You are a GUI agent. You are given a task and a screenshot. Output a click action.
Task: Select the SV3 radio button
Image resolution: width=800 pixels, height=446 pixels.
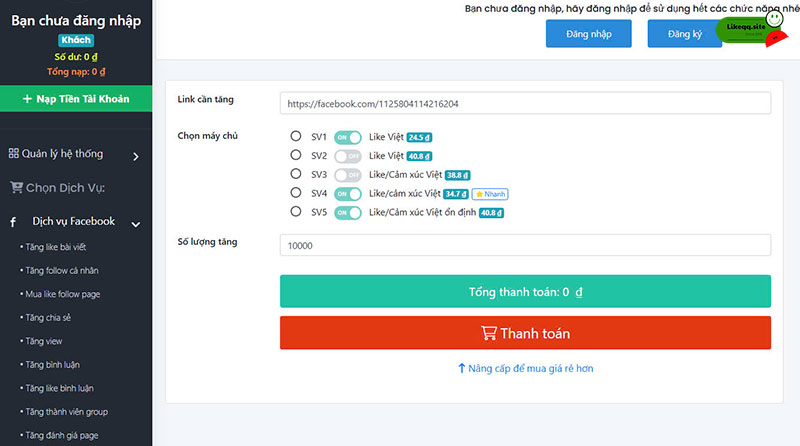click(296, 174)
